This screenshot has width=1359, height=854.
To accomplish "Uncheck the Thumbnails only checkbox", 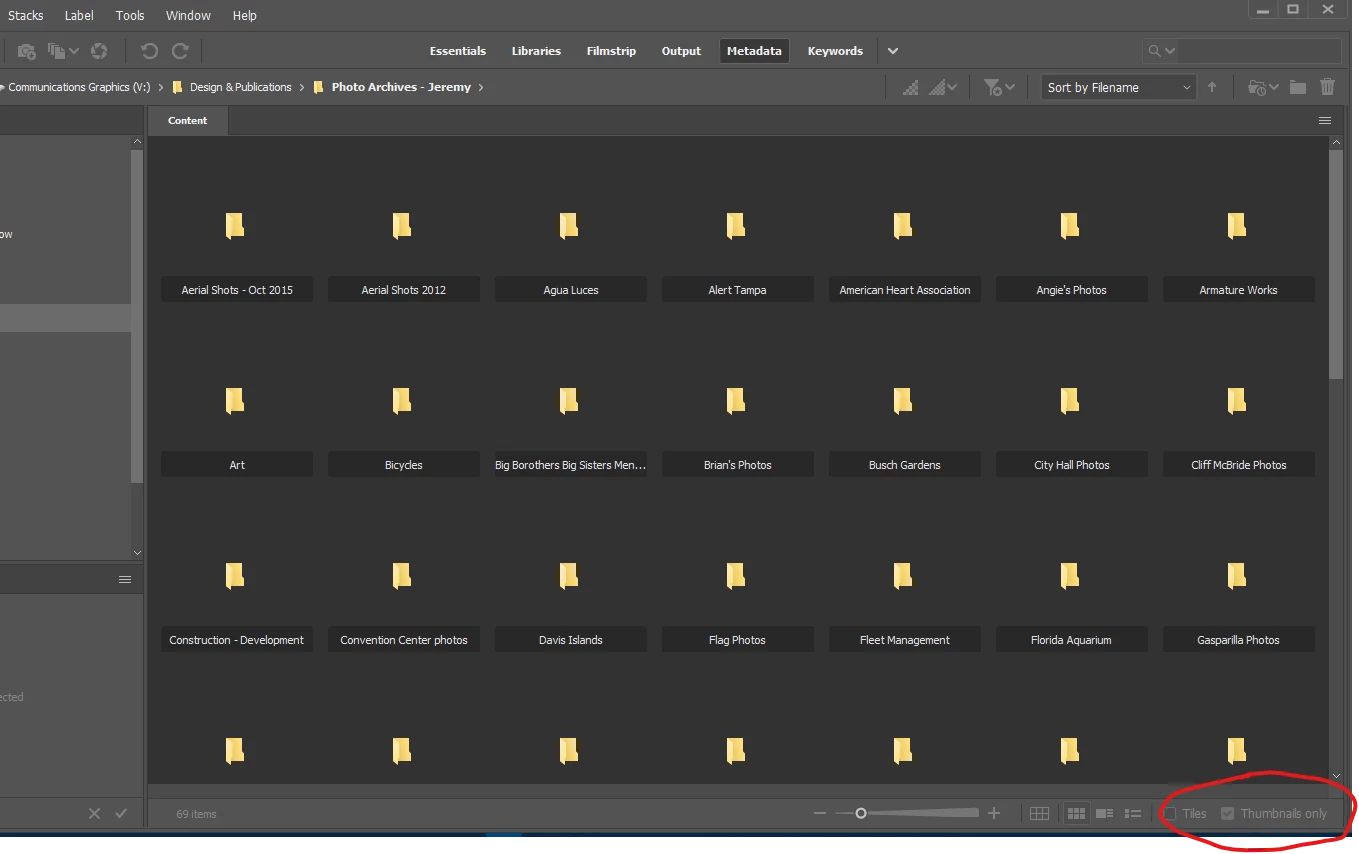I will pyautogui.click(x=1228, y=814).
